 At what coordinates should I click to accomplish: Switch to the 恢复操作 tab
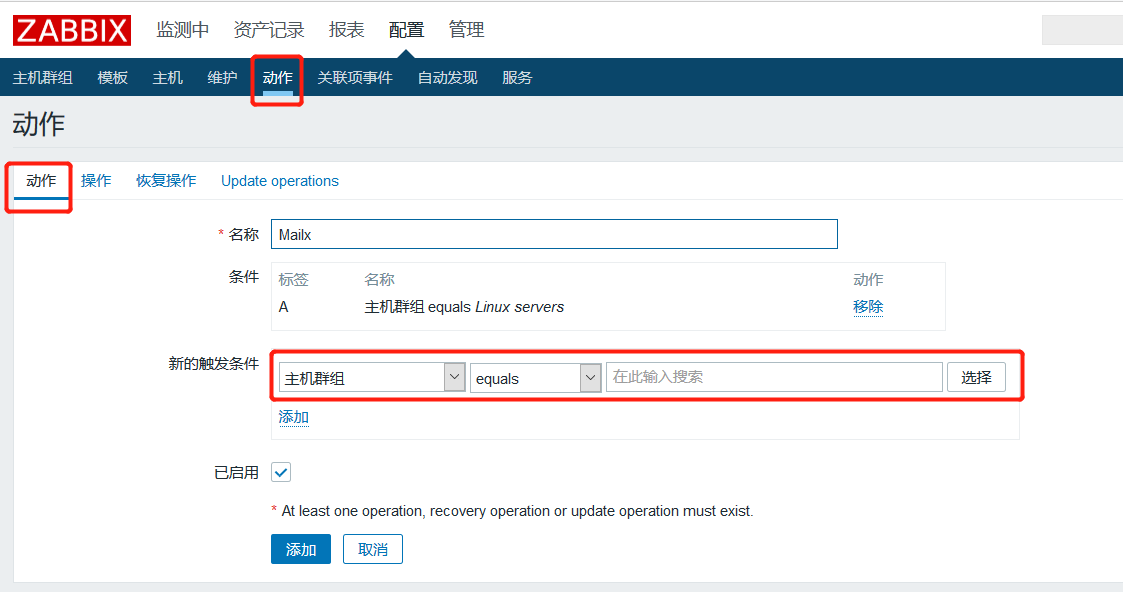[x=166, y=181]
